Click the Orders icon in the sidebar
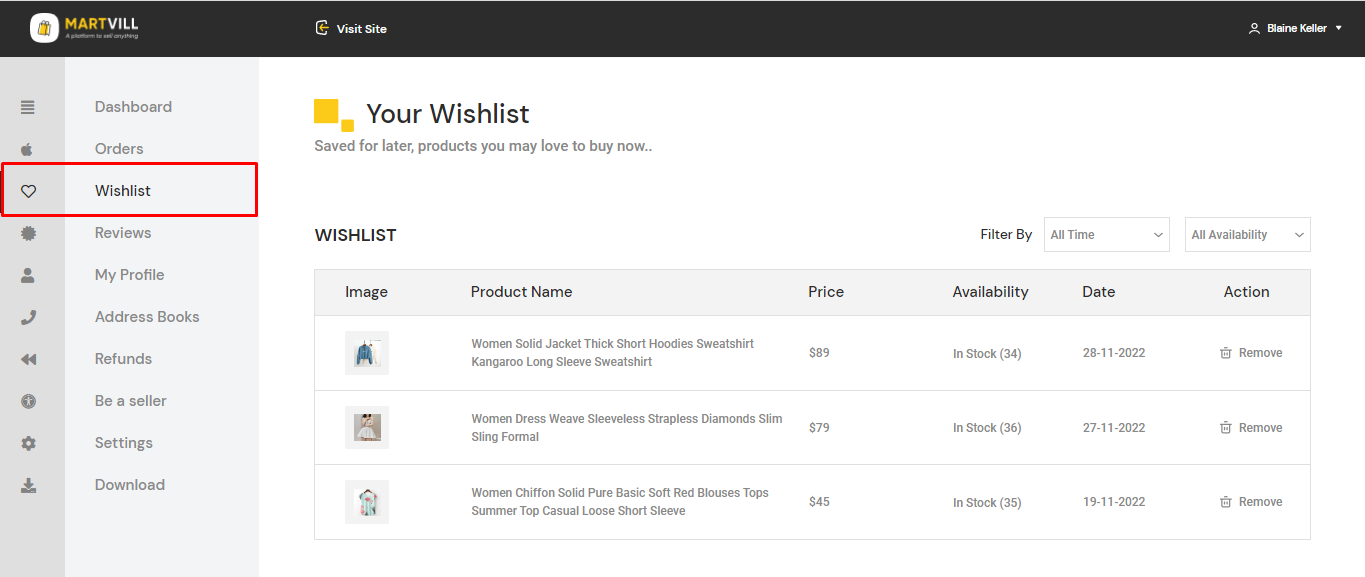Viewport: 1365px width, 577px height. pos(28,149)
